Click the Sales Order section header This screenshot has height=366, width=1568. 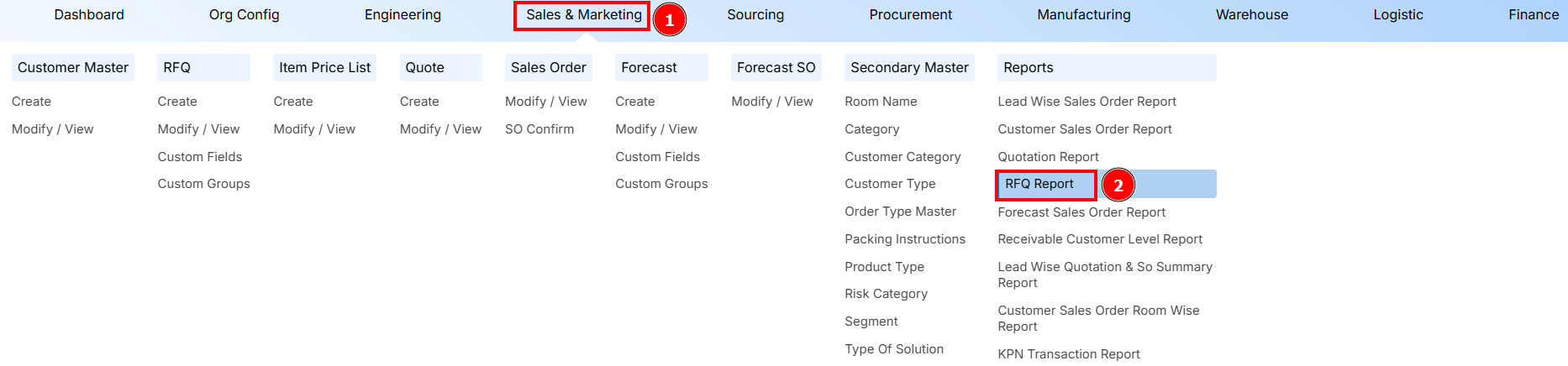point(548,68)
